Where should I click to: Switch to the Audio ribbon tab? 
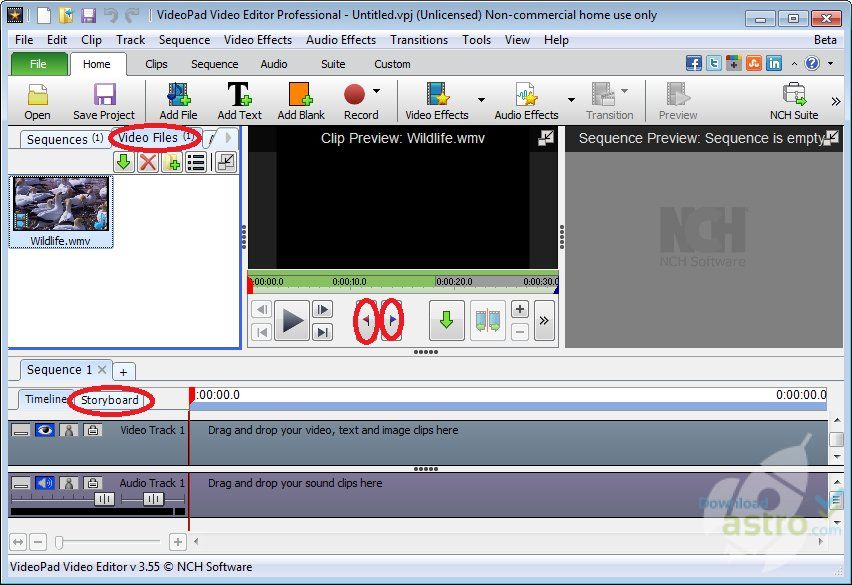273,64
